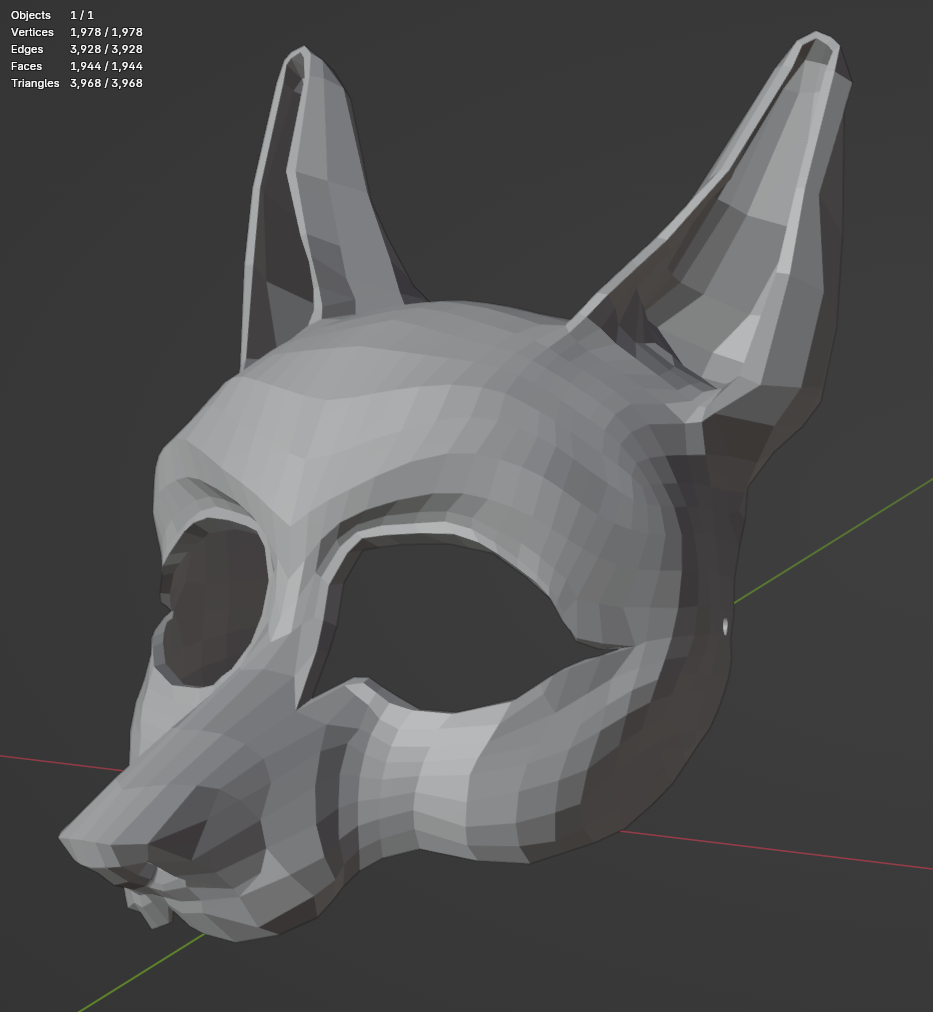Click the Objects count 1 / 1

pyautogui.click(x=82, y=15)
